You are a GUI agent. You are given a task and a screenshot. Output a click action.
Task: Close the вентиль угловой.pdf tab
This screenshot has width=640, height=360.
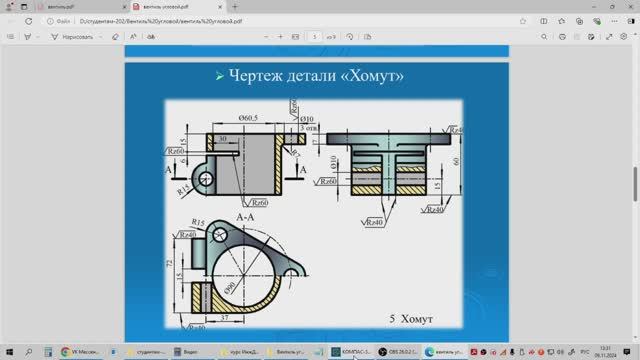coord(220,7)
